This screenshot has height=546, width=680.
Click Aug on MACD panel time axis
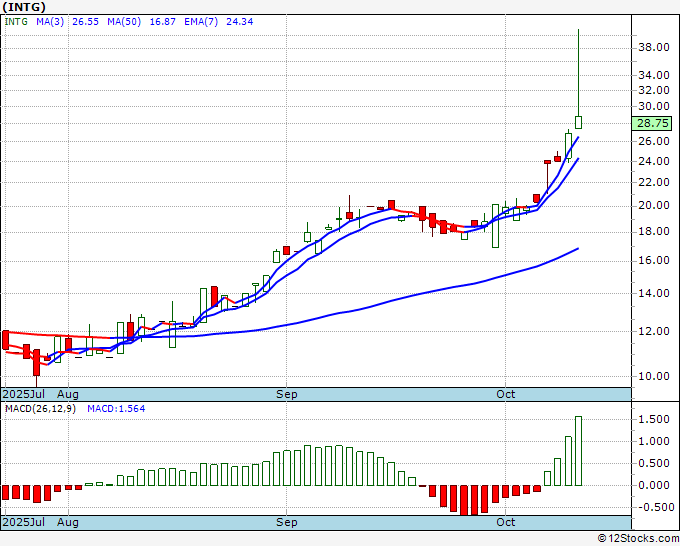[68, 522]
